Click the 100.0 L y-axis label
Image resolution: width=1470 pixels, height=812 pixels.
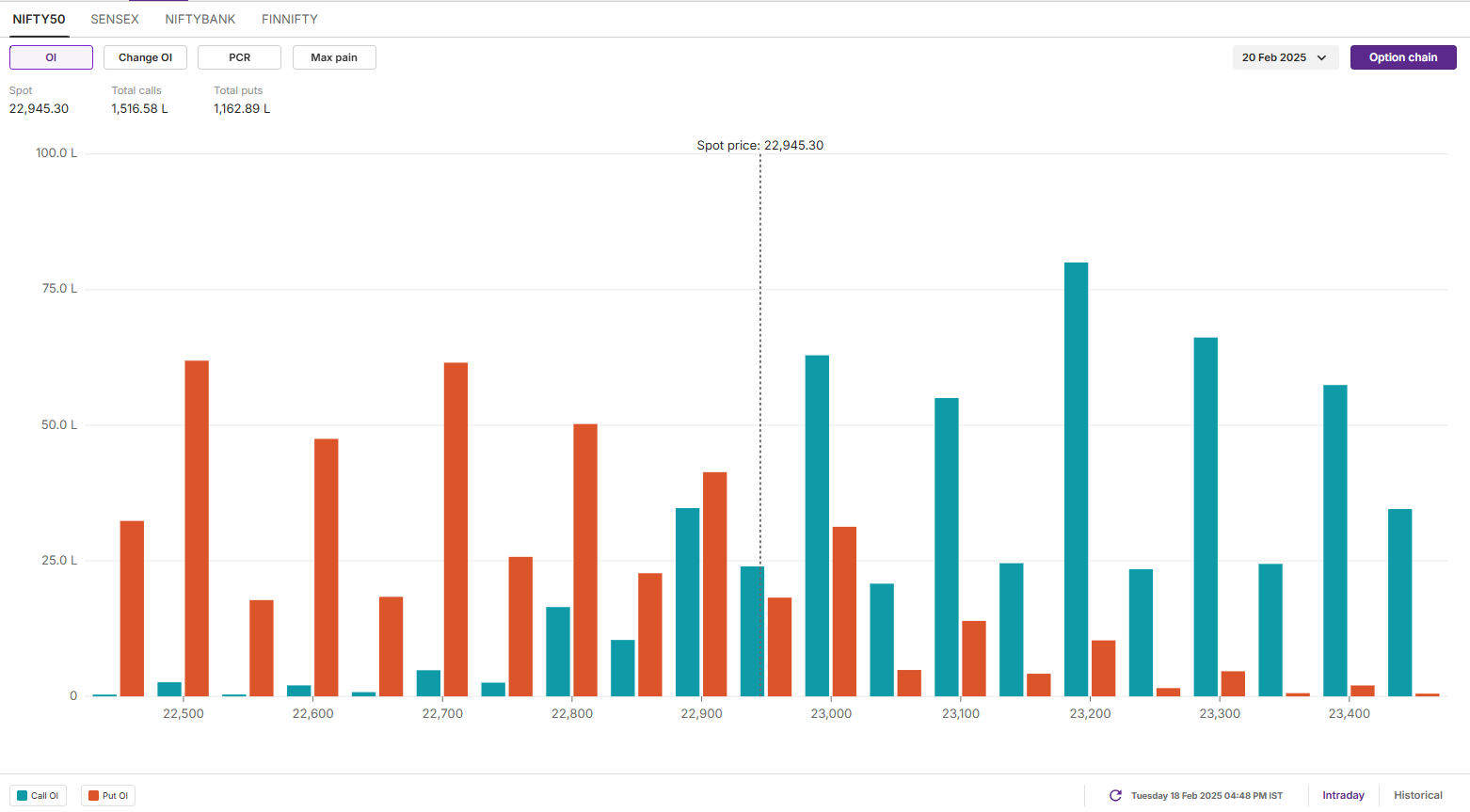pyautogui.click(x=56, y=152)
